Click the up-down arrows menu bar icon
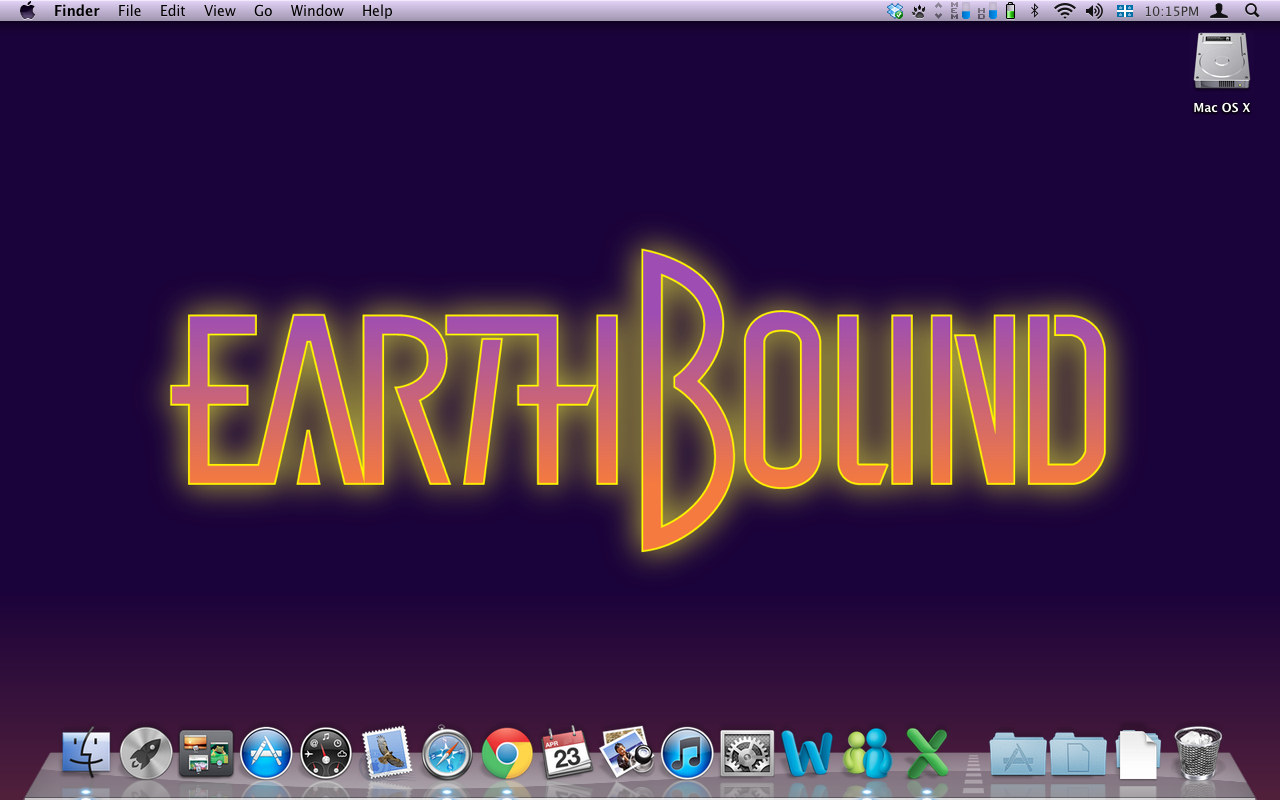 (938, 11)
